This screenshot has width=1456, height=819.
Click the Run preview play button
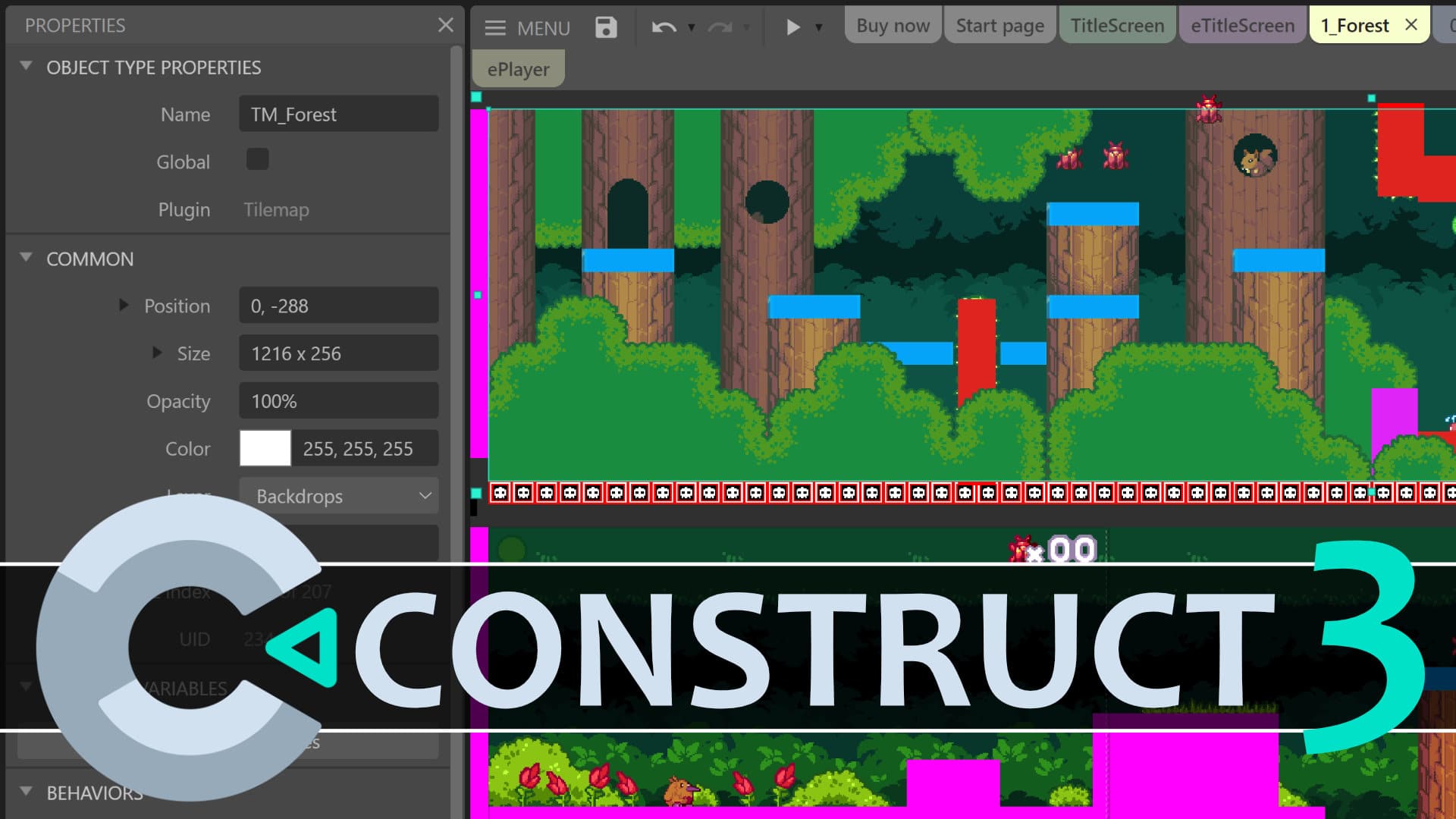[x=793, y=27]
